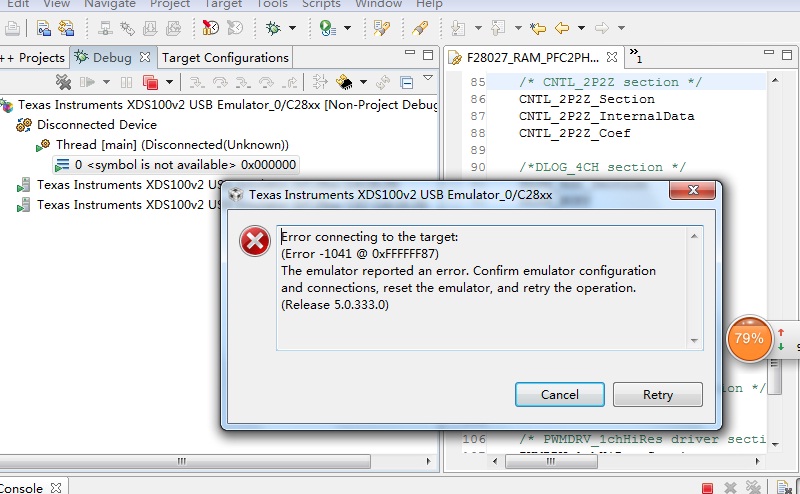The height and width of the screenshot is (494, 800).
Task: Click scroll-down arrow in error message box
Action: 694,340
